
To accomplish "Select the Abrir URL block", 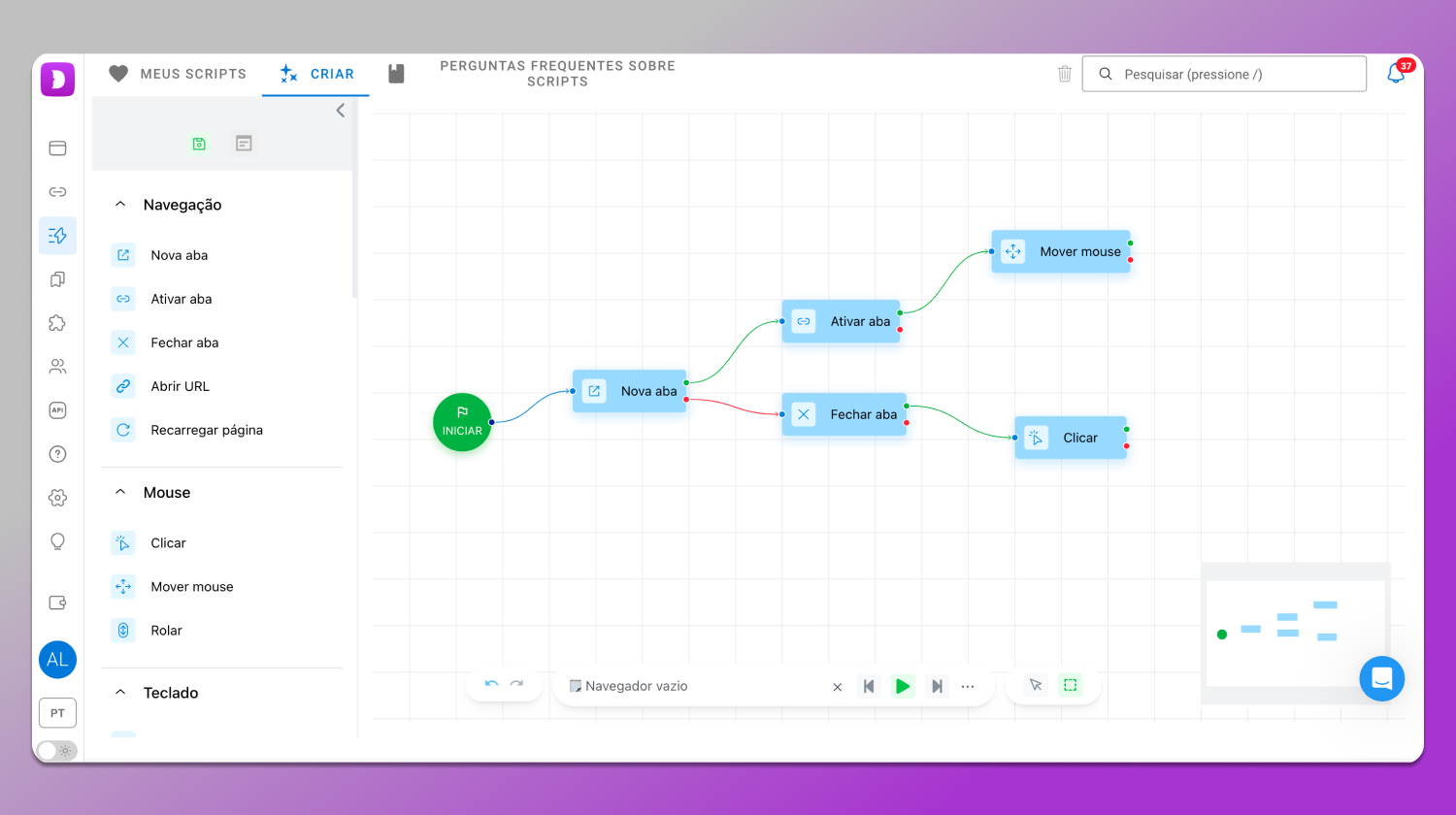I will pyautogui.click(x=180, y=386).
